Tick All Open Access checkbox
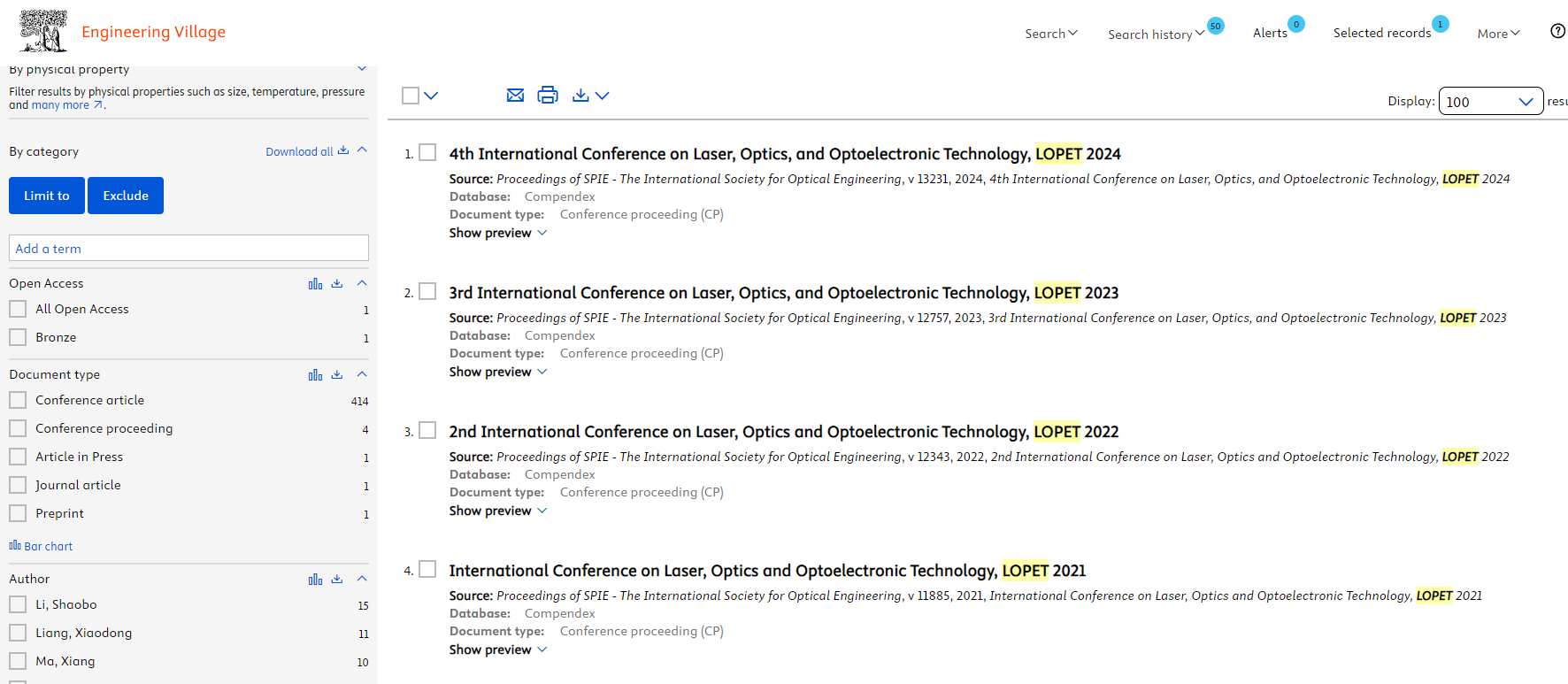1568x684 pixels. pyautogui.click(x=18, y=309)
